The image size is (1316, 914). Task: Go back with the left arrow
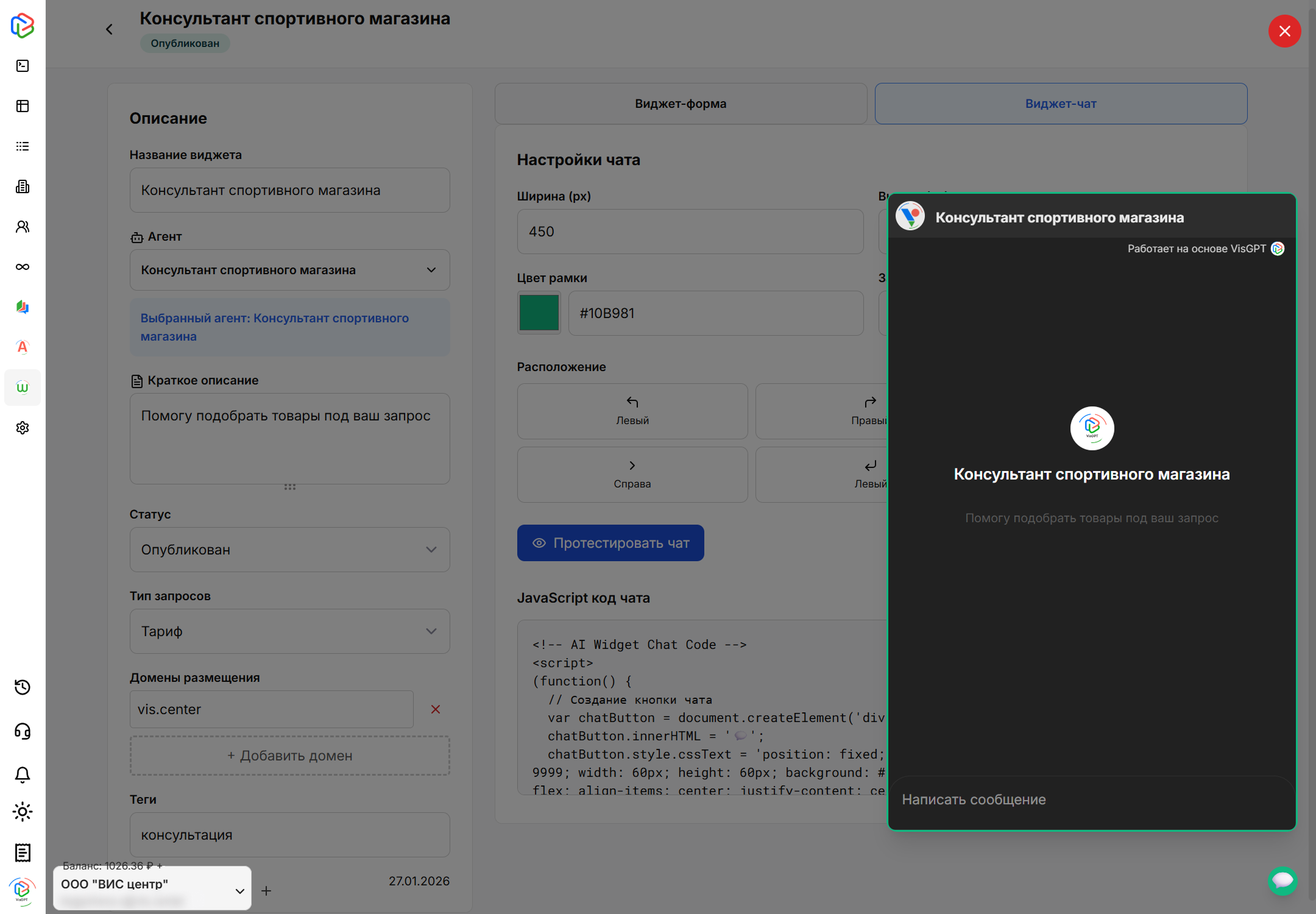coord(109,29)
